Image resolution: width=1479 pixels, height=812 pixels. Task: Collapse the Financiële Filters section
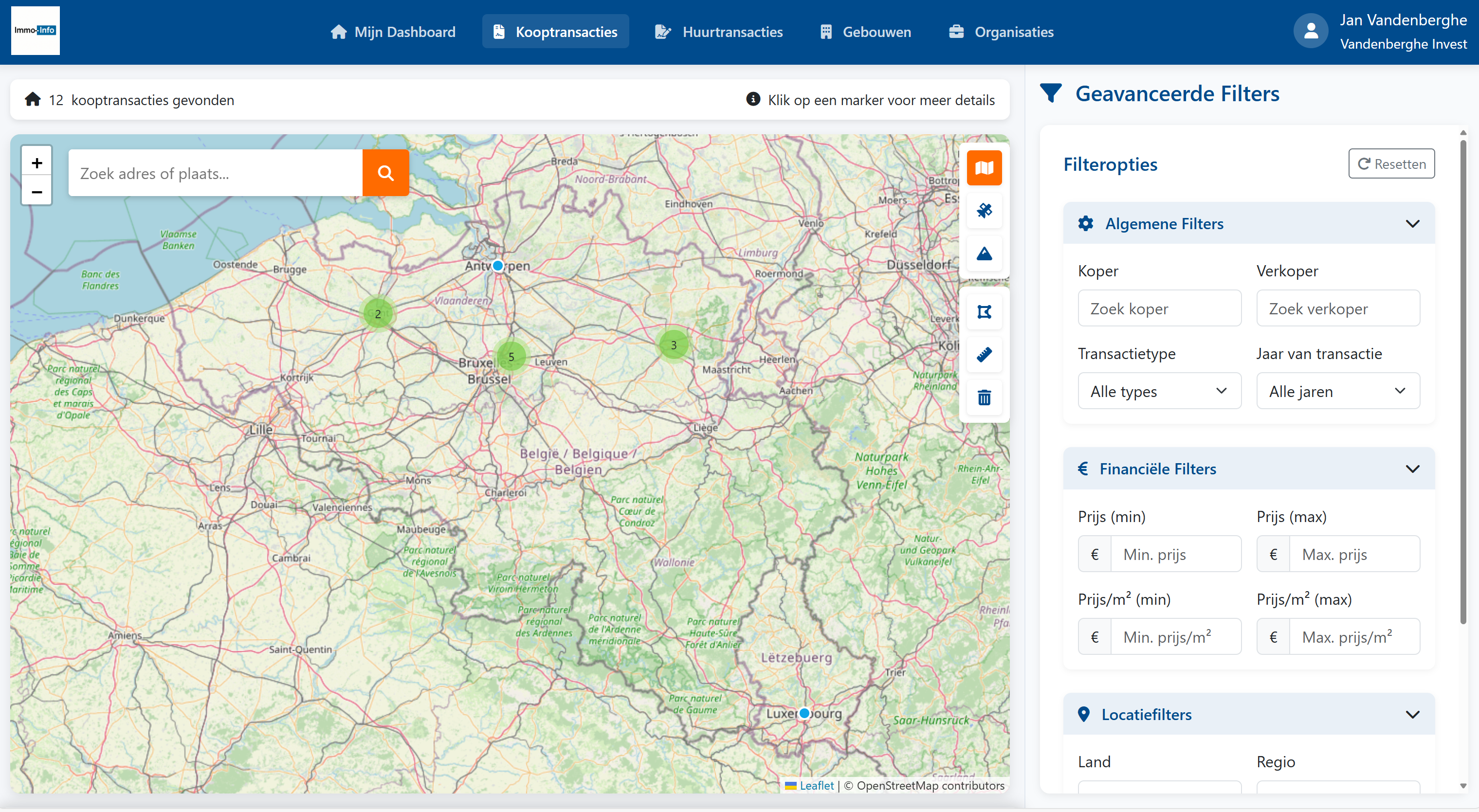pos(1412,469)
